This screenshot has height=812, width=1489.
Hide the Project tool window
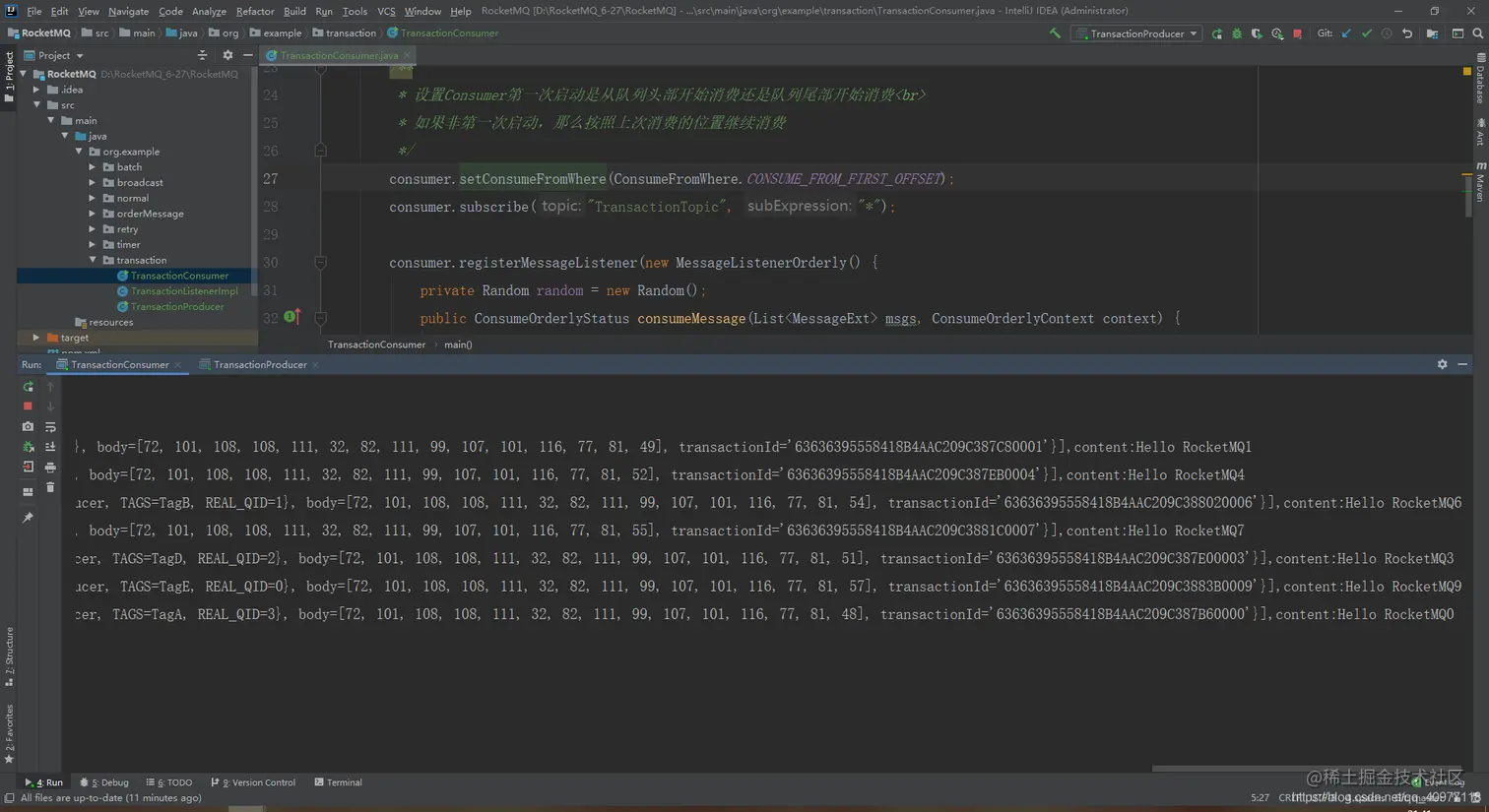(x=247, y=55)
